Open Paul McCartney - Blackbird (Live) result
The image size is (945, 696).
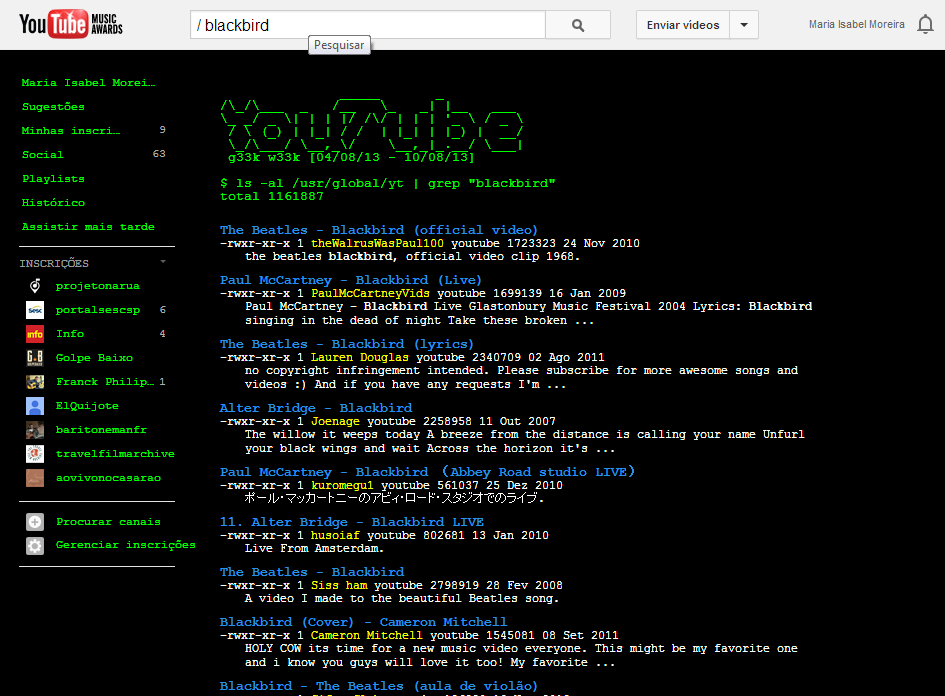(351, 280)
